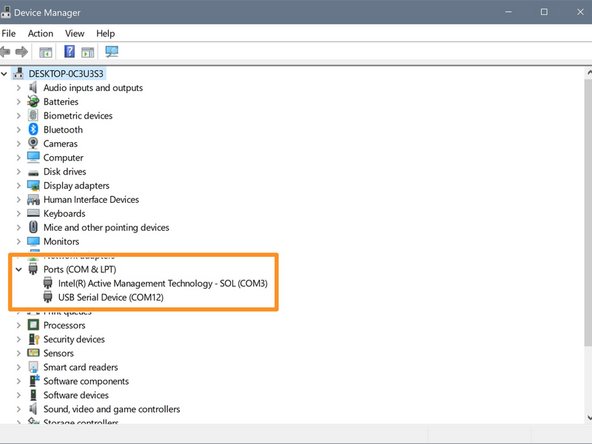Select Intel(R) Active Management Technology - SOL (COM3)
The width and height of the screenshot is (592, 444).
[163, 283]
